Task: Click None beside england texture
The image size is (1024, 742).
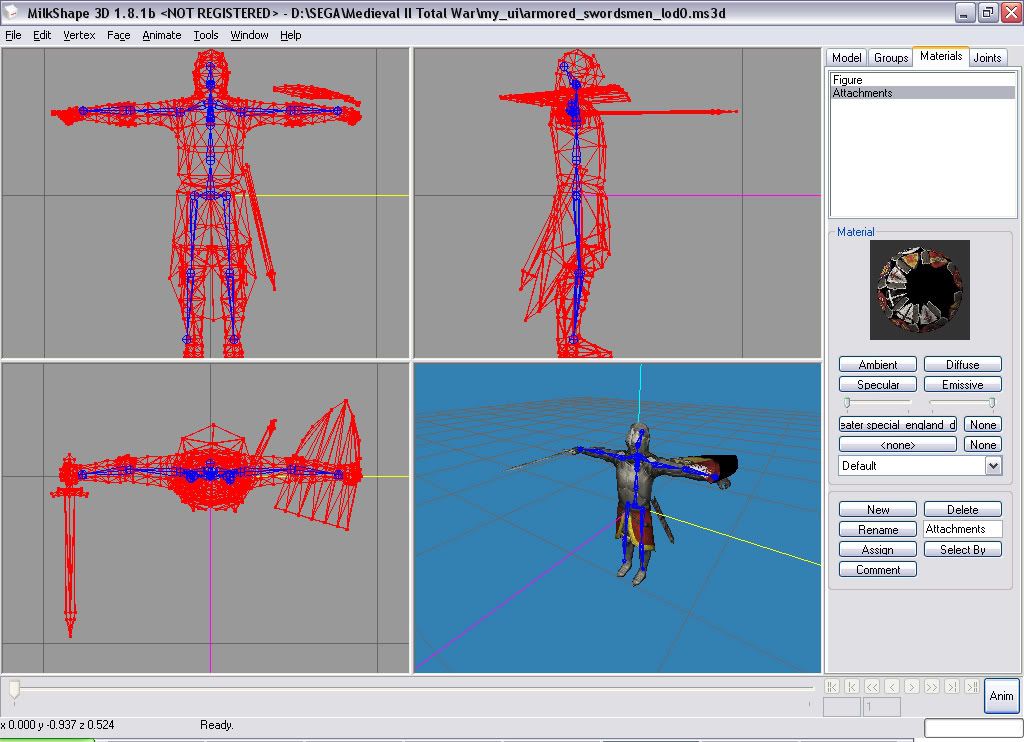Action: click(x=983, y=425)
